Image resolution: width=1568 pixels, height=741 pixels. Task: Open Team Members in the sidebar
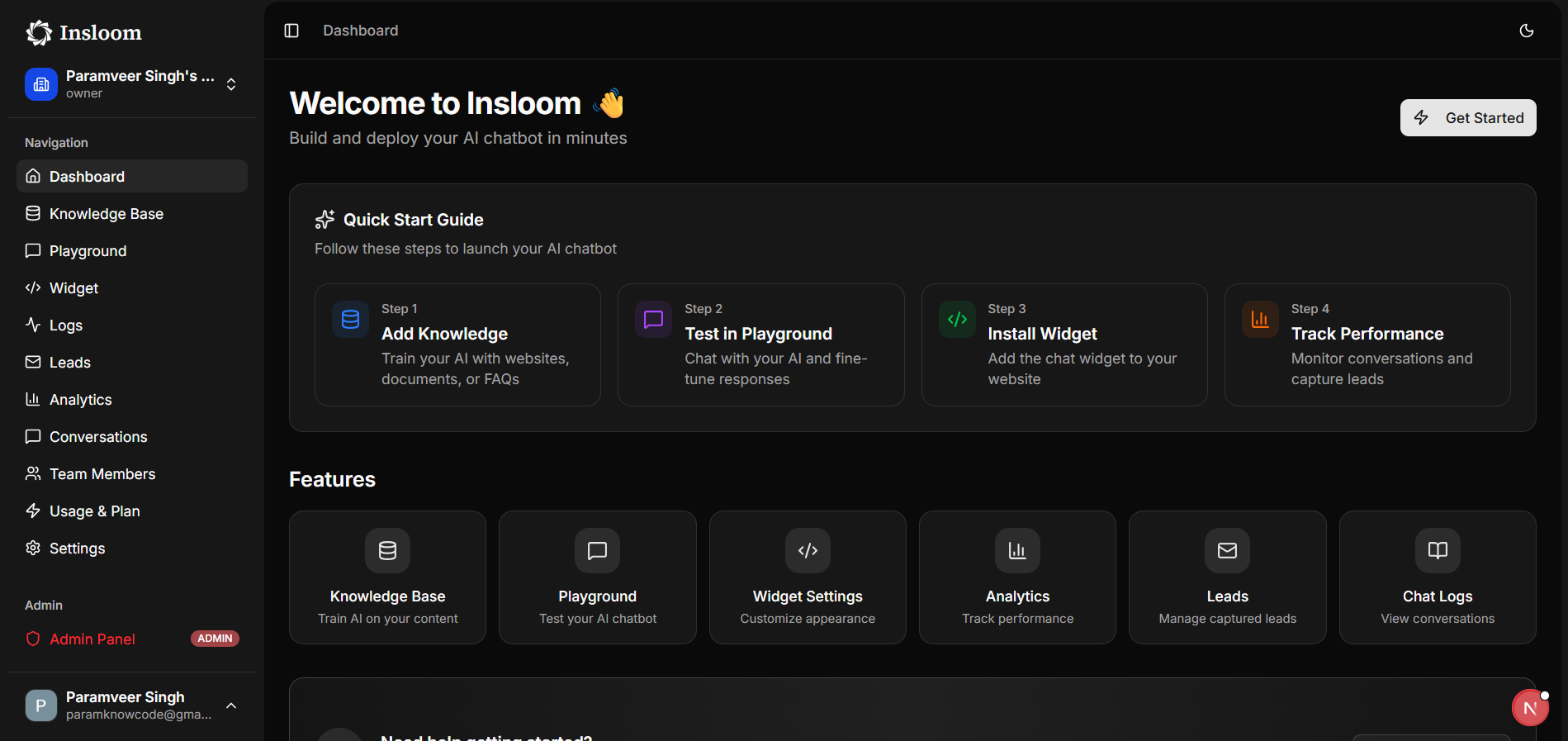(x=132, y=473)
